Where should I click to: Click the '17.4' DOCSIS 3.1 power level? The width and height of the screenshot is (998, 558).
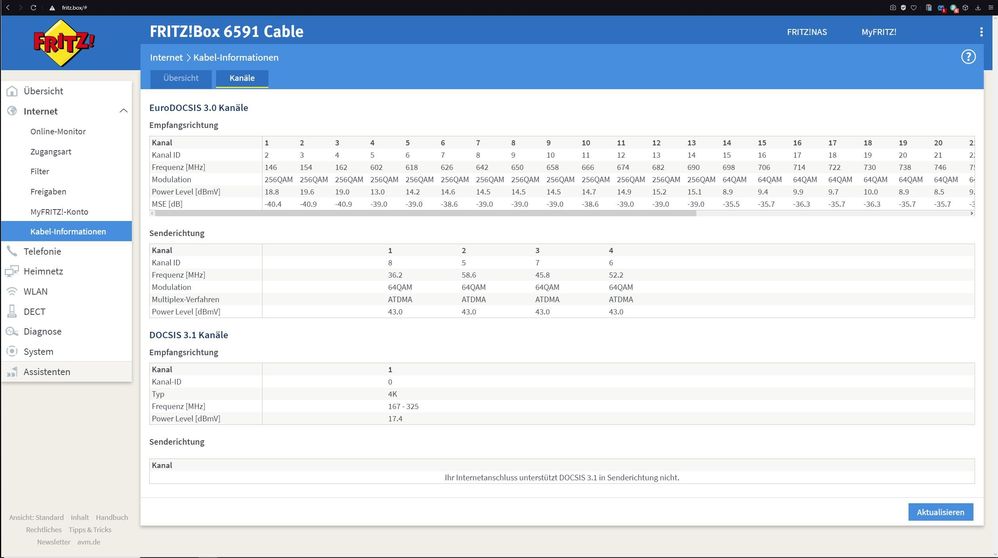pyautogui.click(x=395, y=419)
